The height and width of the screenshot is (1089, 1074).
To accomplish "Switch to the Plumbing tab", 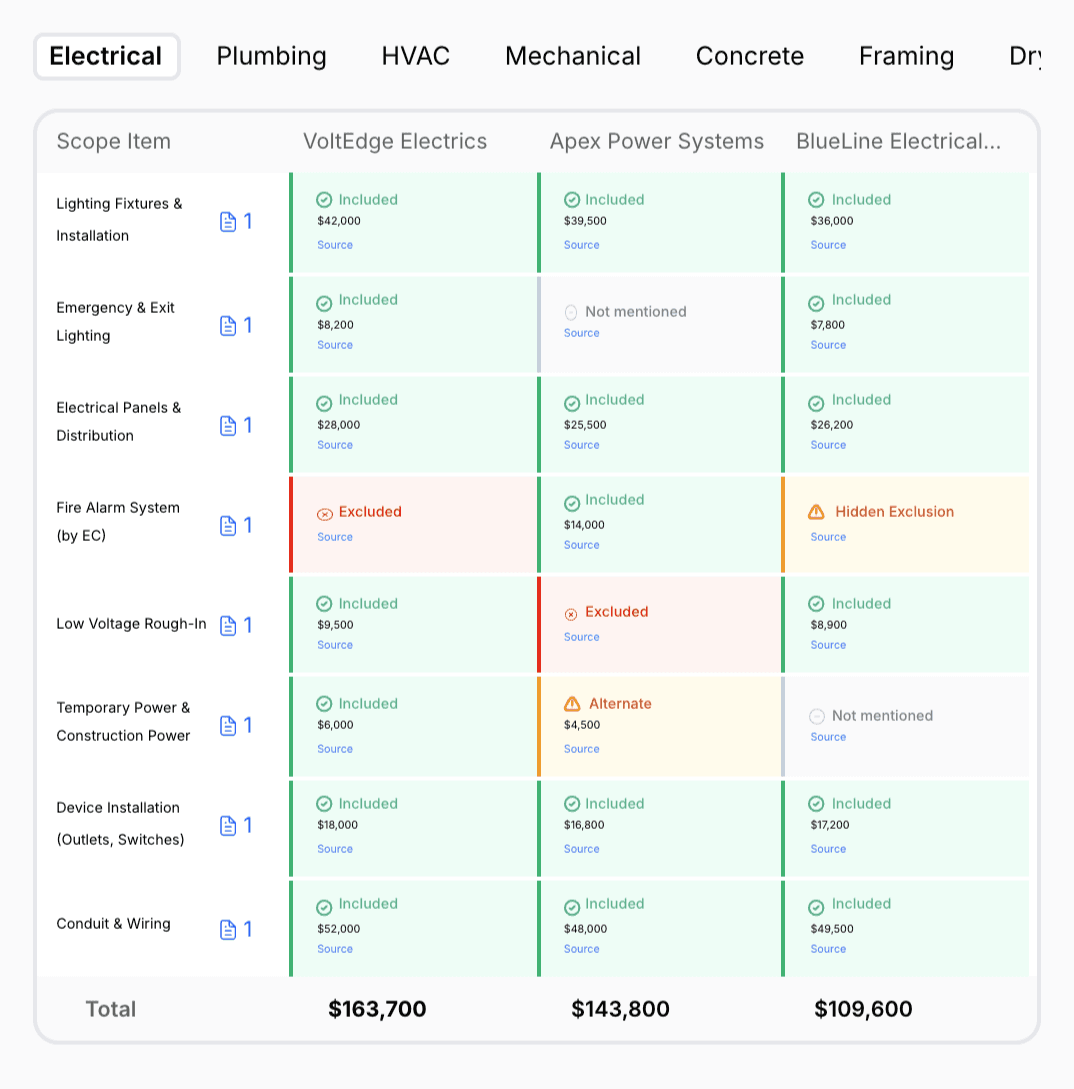I will coord(272,56).
